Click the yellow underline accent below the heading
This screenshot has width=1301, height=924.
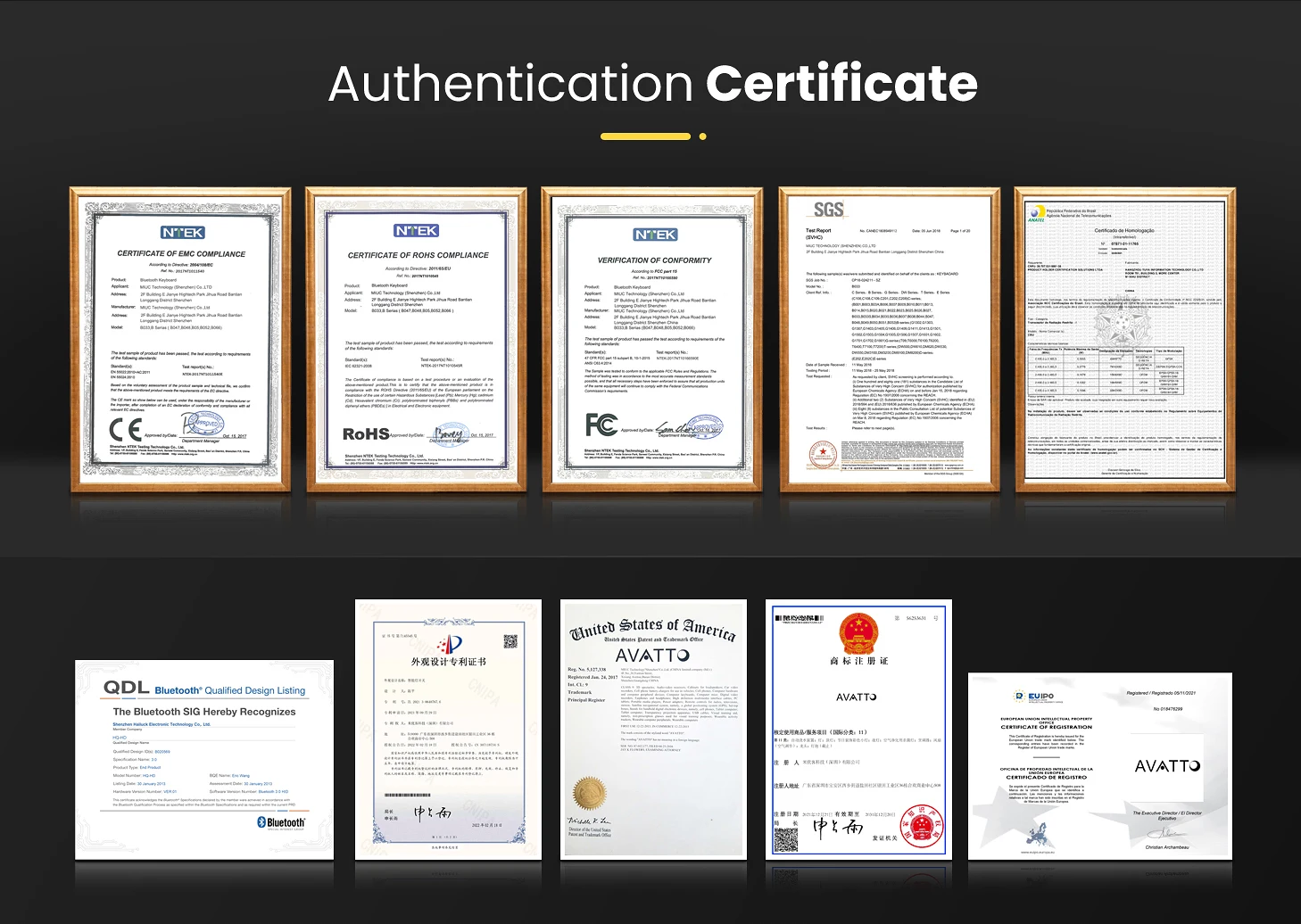click(653, 136)
